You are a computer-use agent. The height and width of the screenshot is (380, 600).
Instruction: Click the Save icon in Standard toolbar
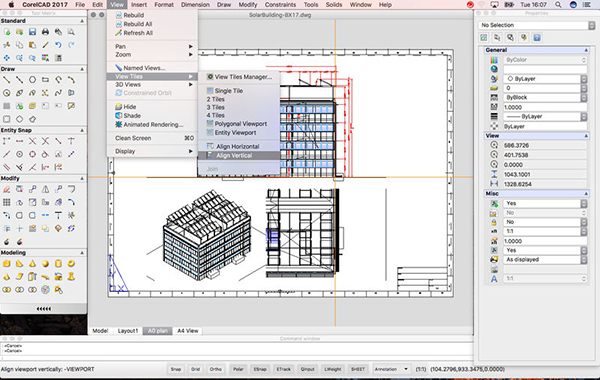(x=33, y=32)
